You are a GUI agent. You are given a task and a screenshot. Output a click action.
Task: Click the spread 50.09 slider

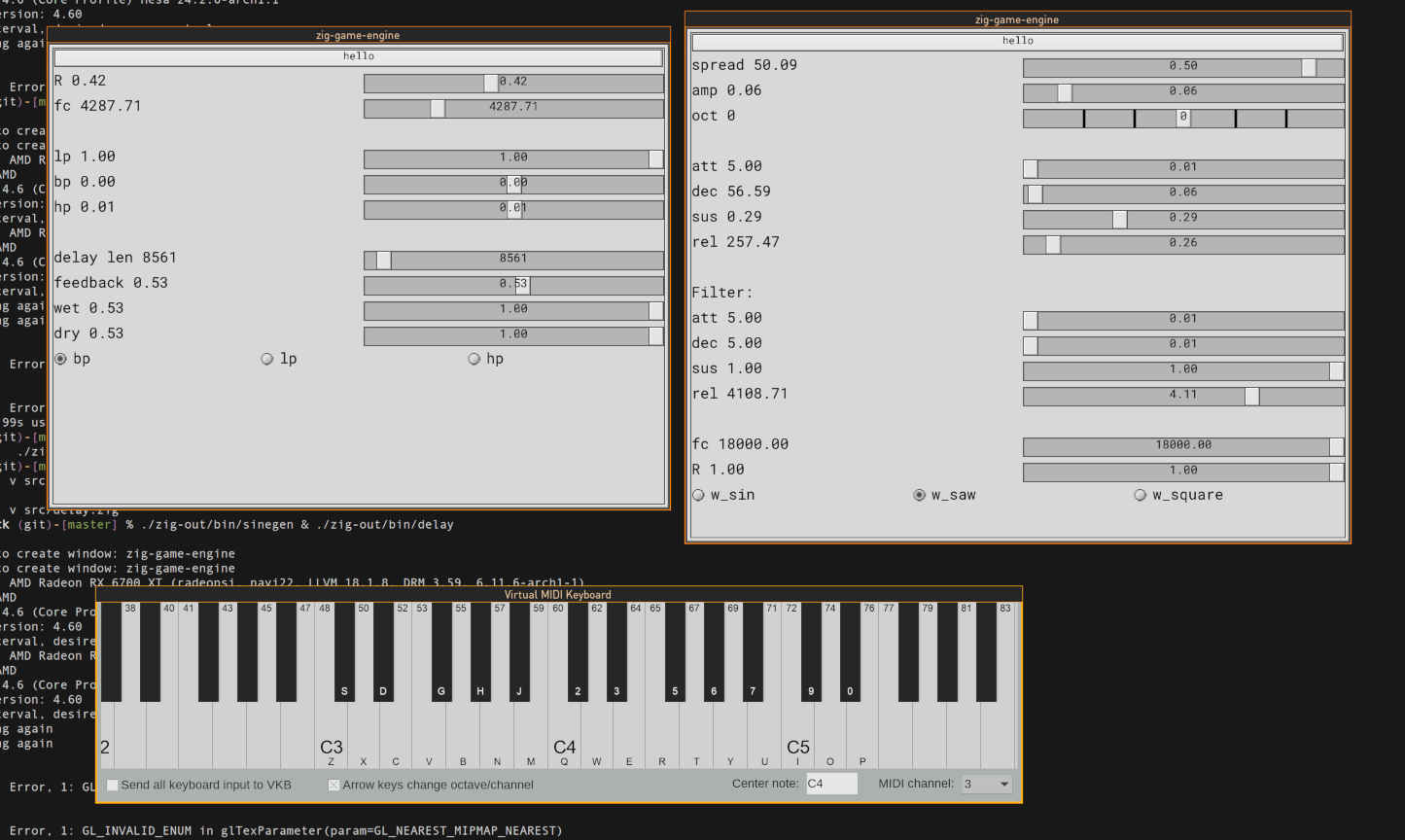(1183, 67)
